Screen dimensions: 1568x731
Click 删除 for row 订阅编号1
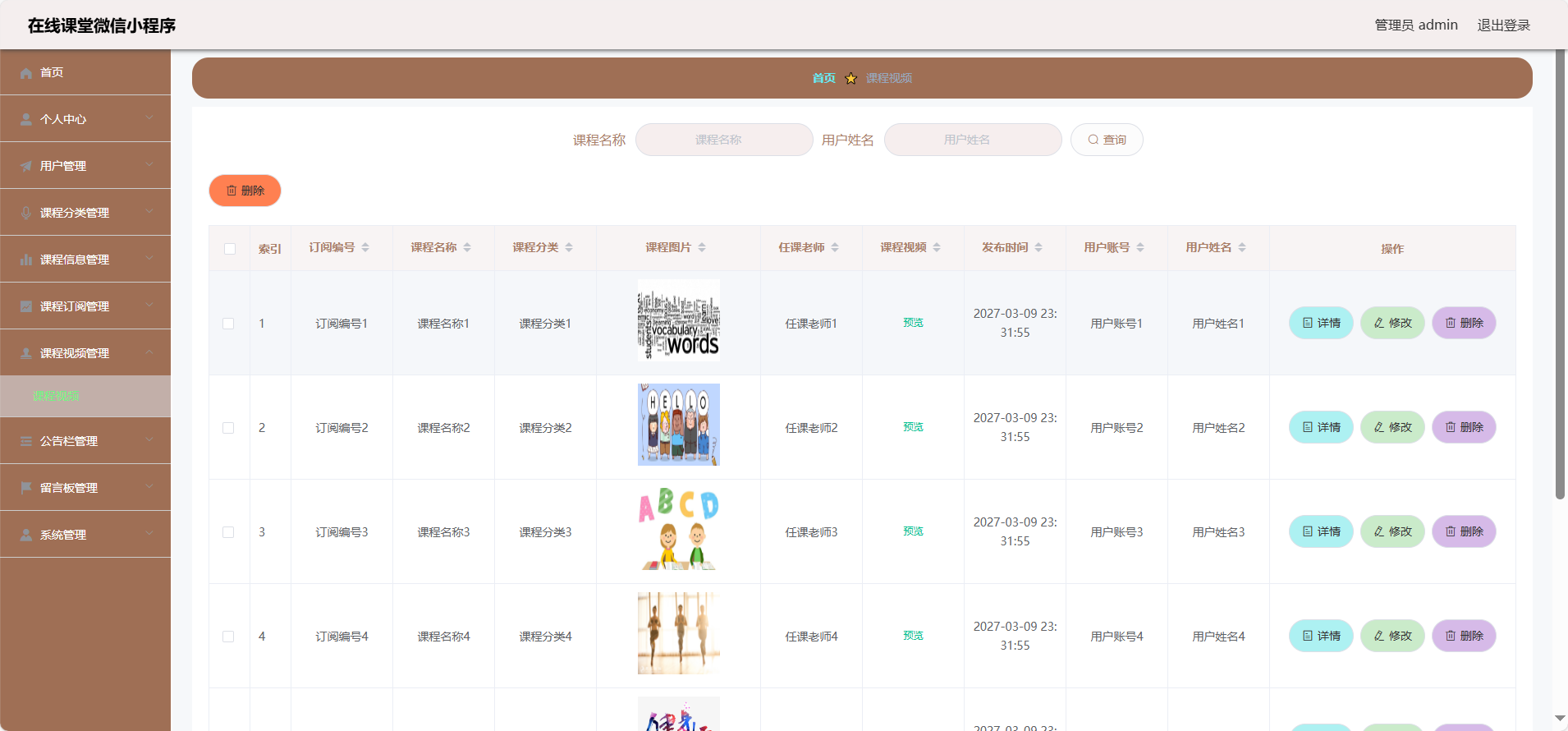pos(1464,323)
